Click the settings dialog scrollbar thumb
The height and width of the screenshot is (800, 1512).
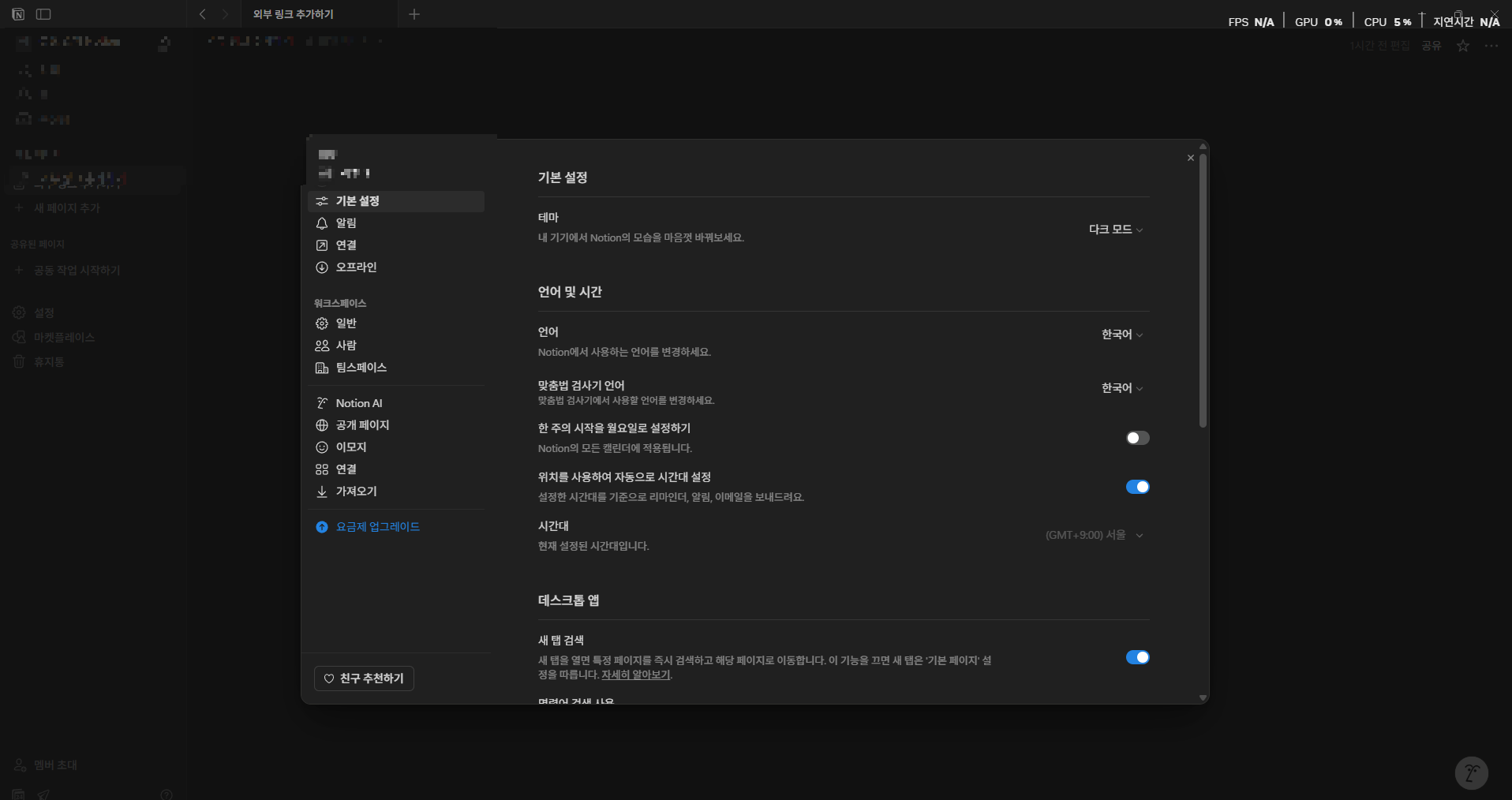click(1203, 290)
